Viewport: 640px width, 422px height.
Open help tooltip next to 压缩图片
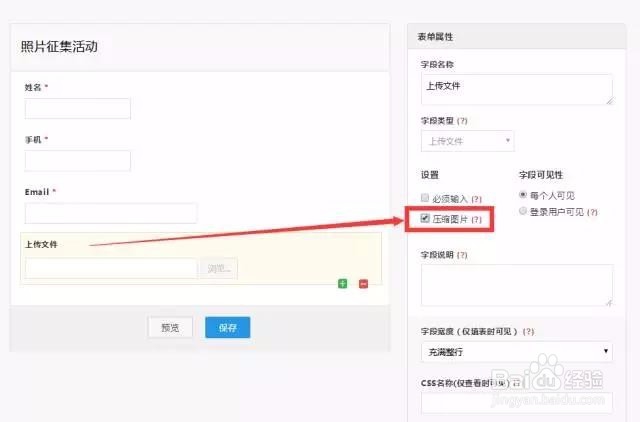pos(476,220)
